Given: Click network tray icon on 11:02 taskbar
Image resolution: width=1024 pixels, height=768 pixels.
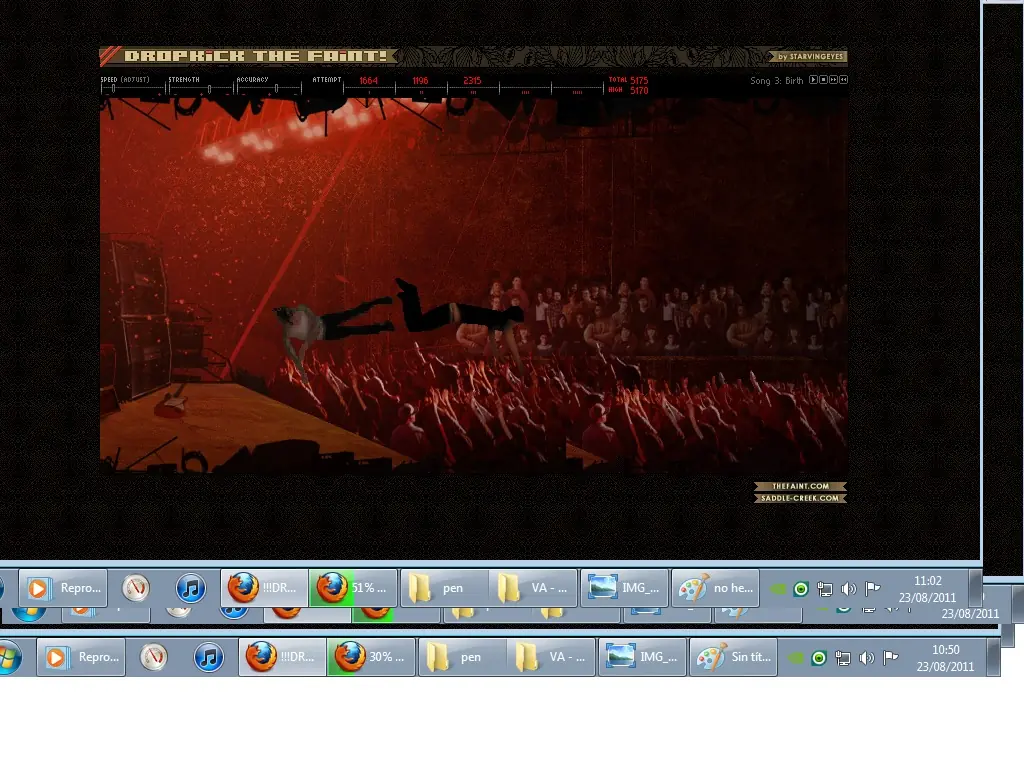Looking at the screenshot, I should click(825, 589).
